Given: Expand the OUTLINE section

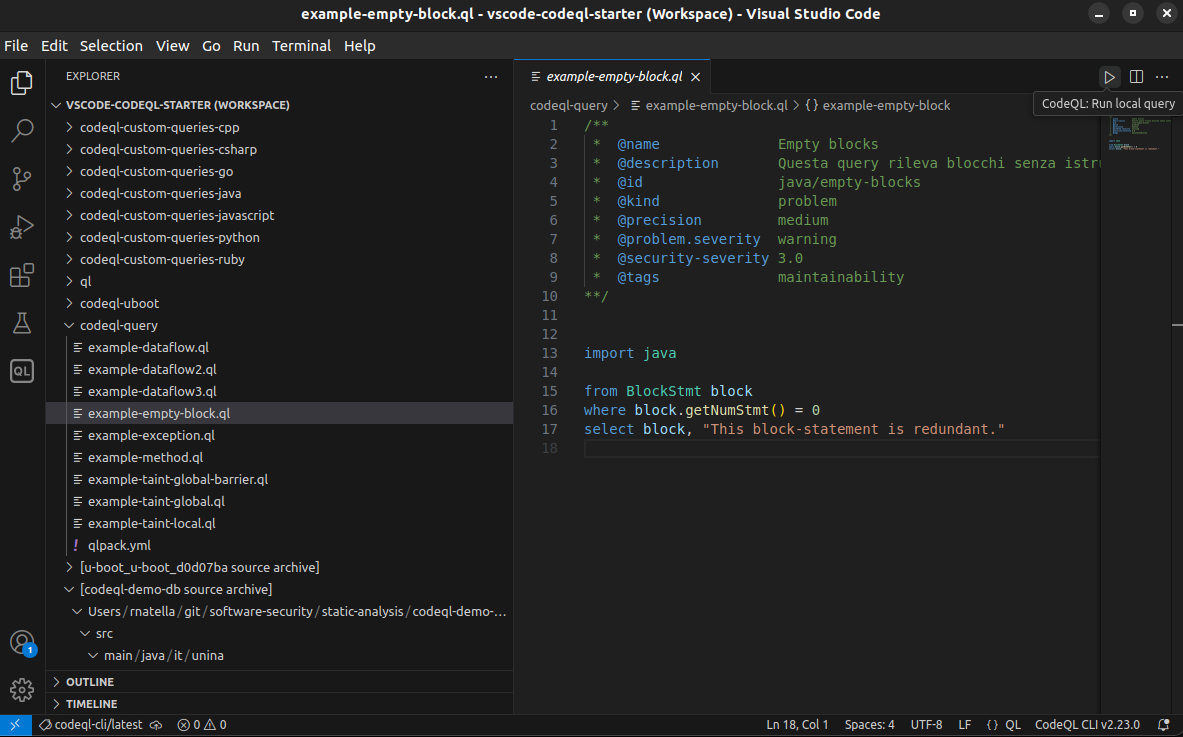Looking at the screenshot, I should point(280,682).
